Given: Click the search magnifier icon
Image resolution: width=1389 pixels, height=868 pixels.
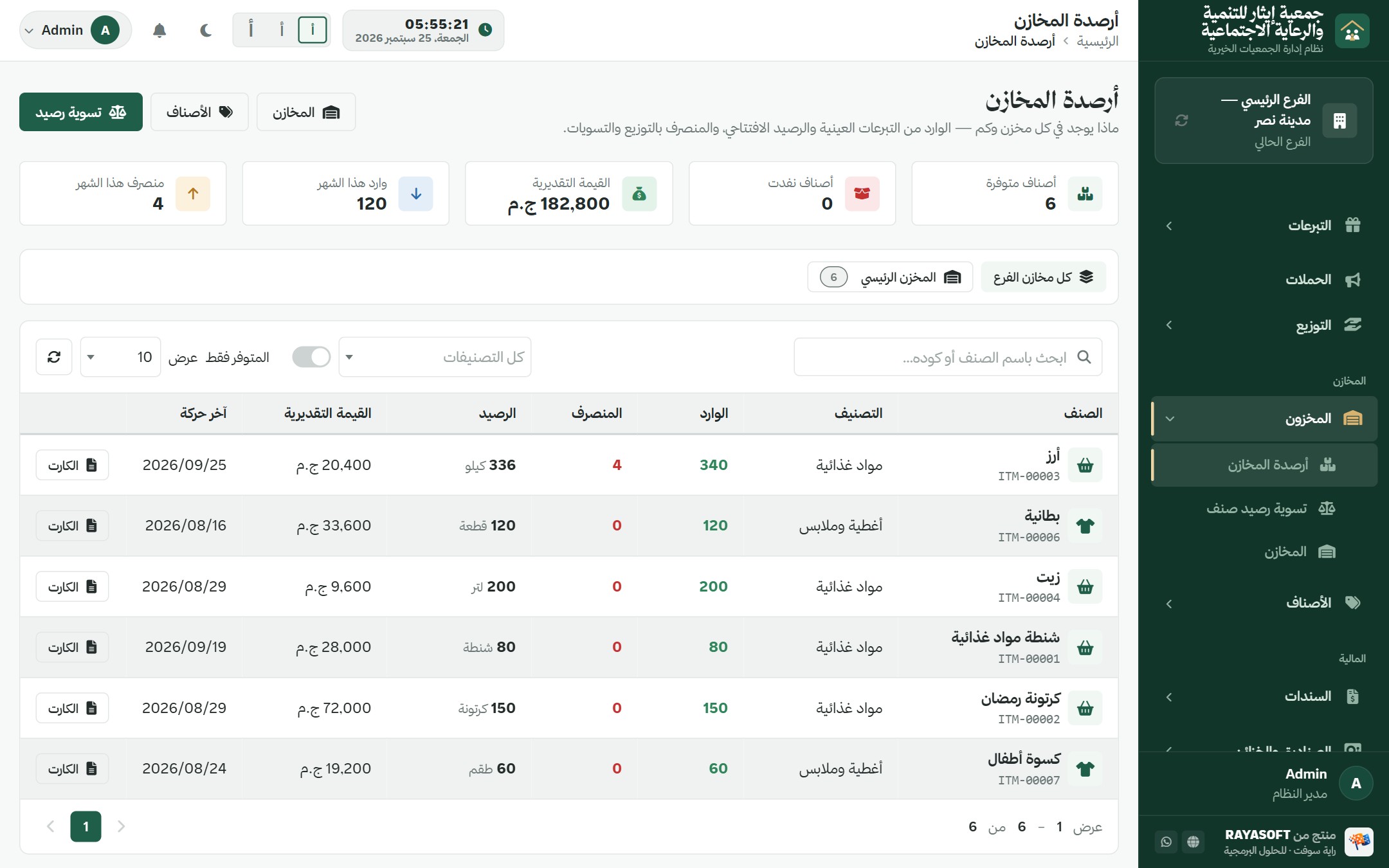Looking at the screenshot, I should click(1084, 357).
